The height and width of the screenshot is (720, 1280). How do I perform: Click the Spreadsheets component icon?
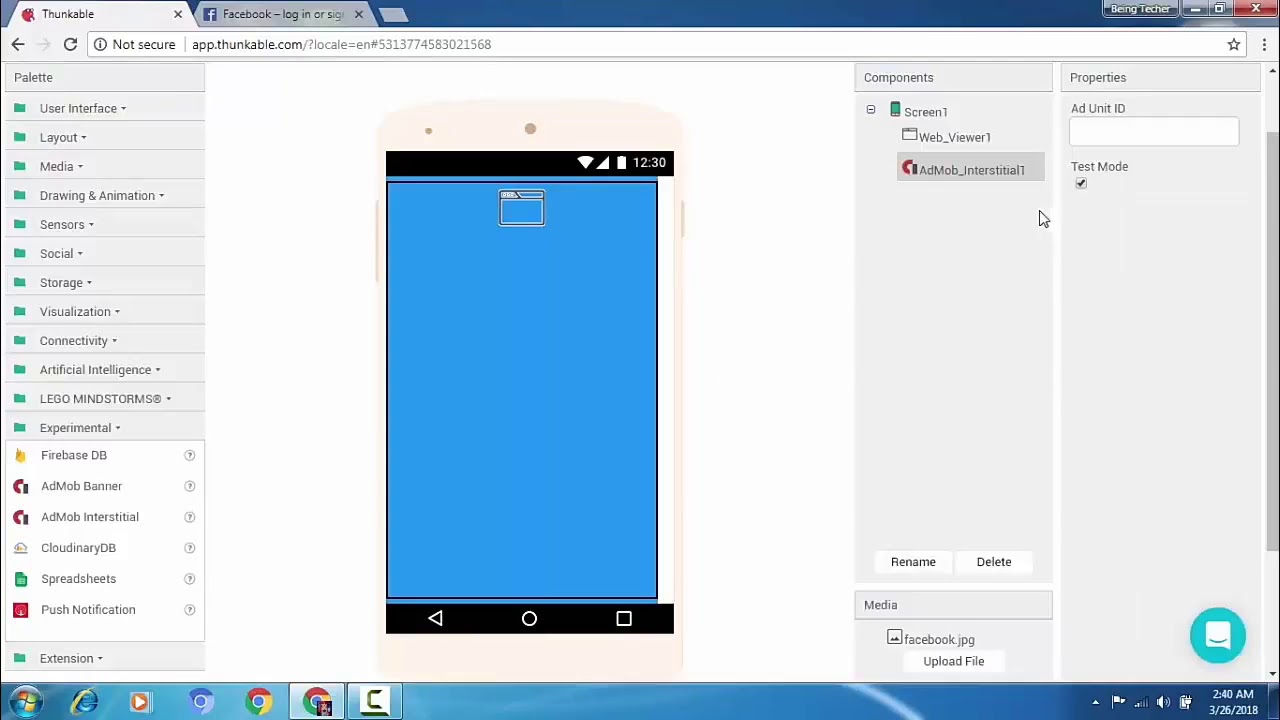20,579
